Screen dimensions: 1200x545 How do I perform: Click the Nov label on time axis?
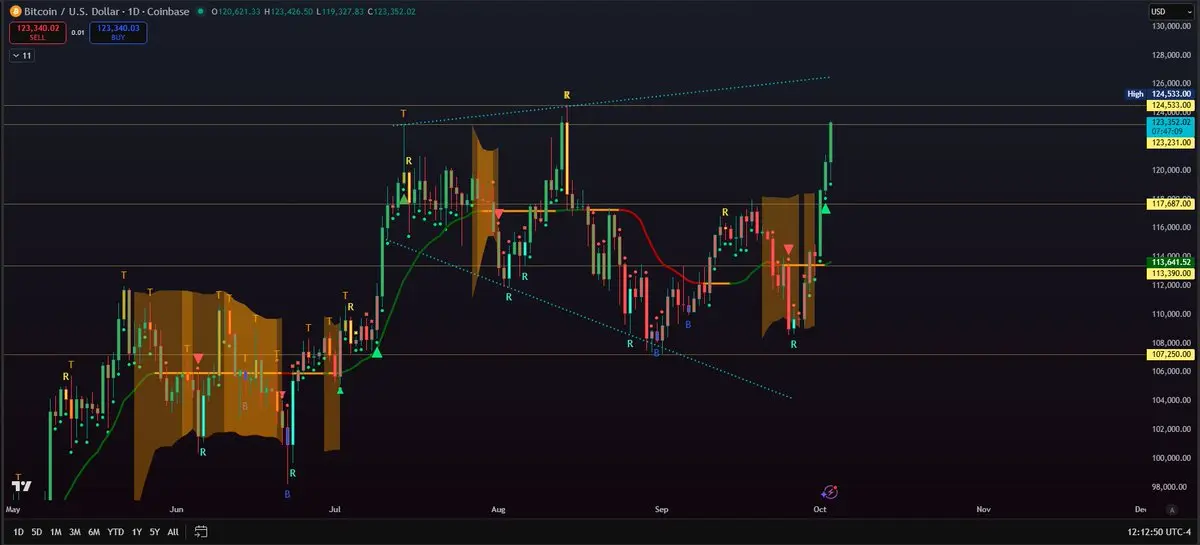tap(982, 509)
